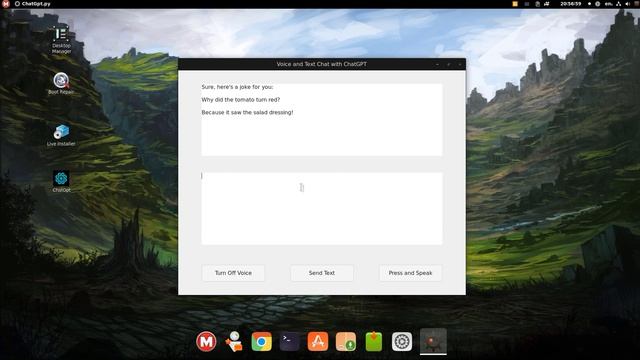This screenshot has width=640, height=360.
Task: Click the line 'Sure, here's a joke for you:'
Action: [237, 87]
